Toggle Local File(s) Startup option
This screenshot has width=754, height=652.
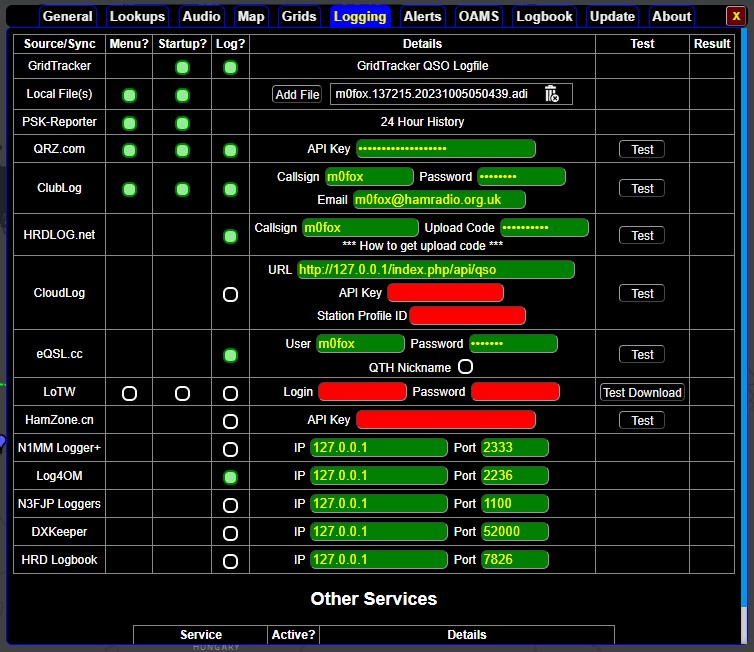click(x=182, y=95)
